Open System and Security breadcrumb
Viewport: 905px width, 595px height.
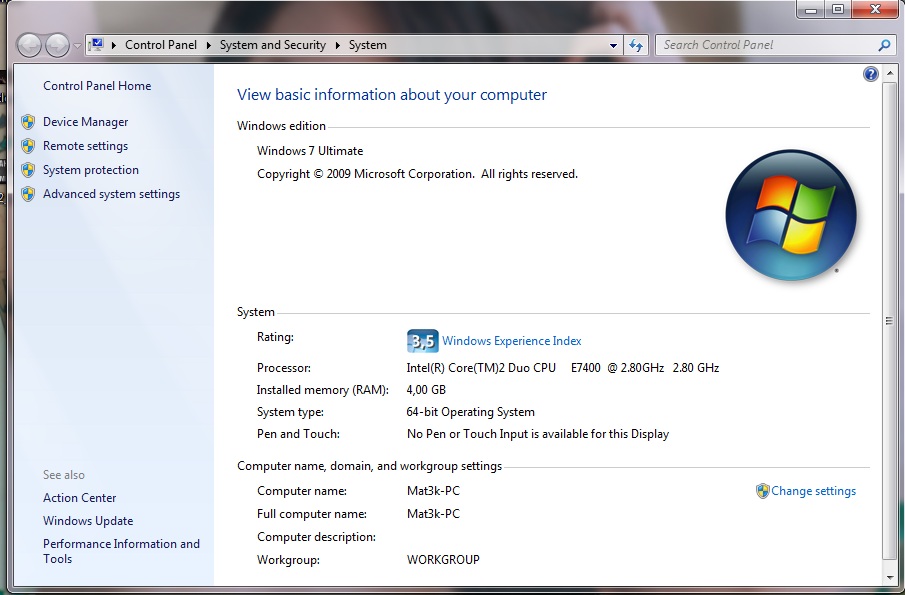click(272, 45)
